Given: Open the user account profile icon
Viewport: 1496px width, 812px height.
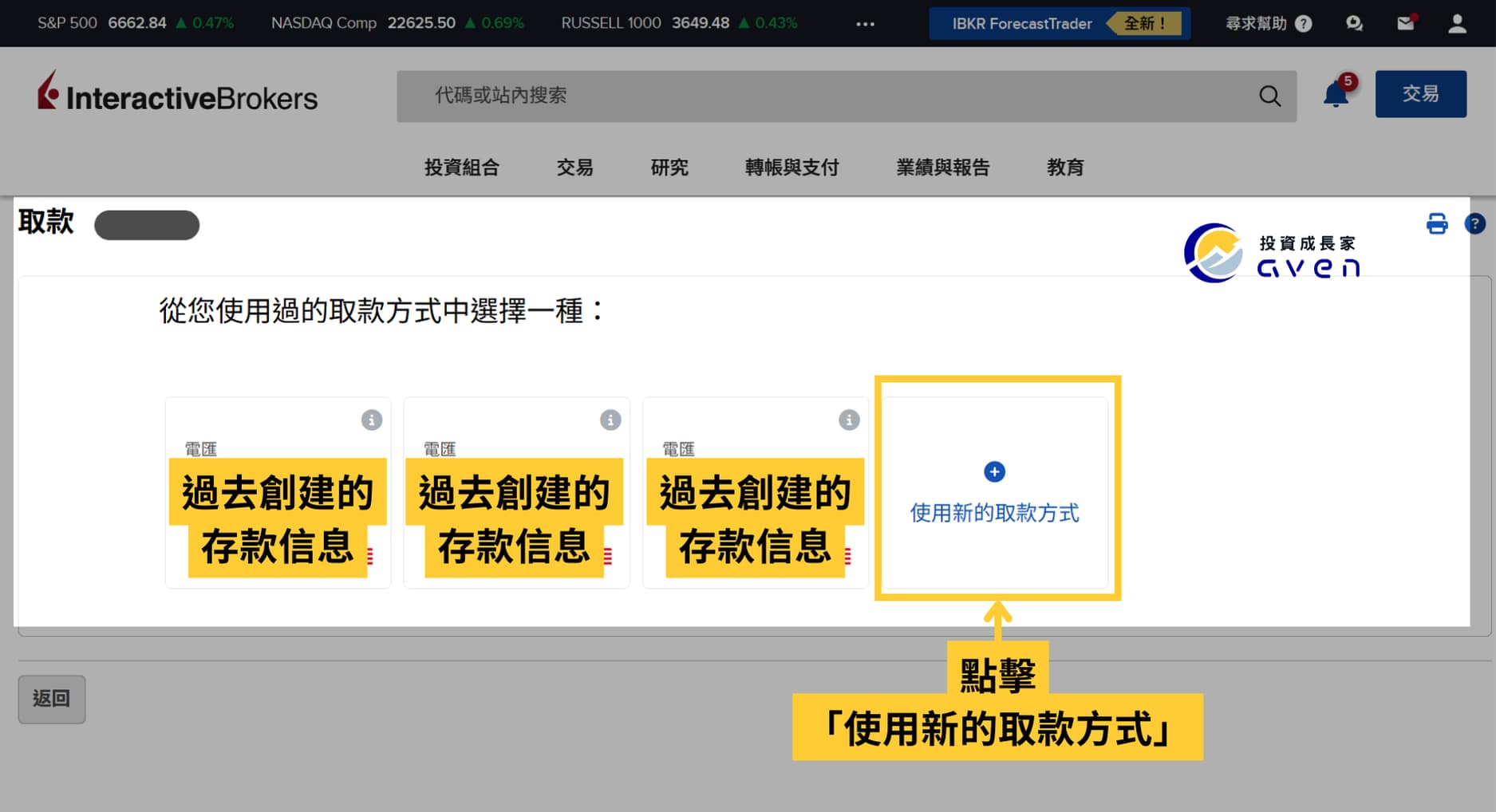Looking at the screenshot, I should (1457, 24).
